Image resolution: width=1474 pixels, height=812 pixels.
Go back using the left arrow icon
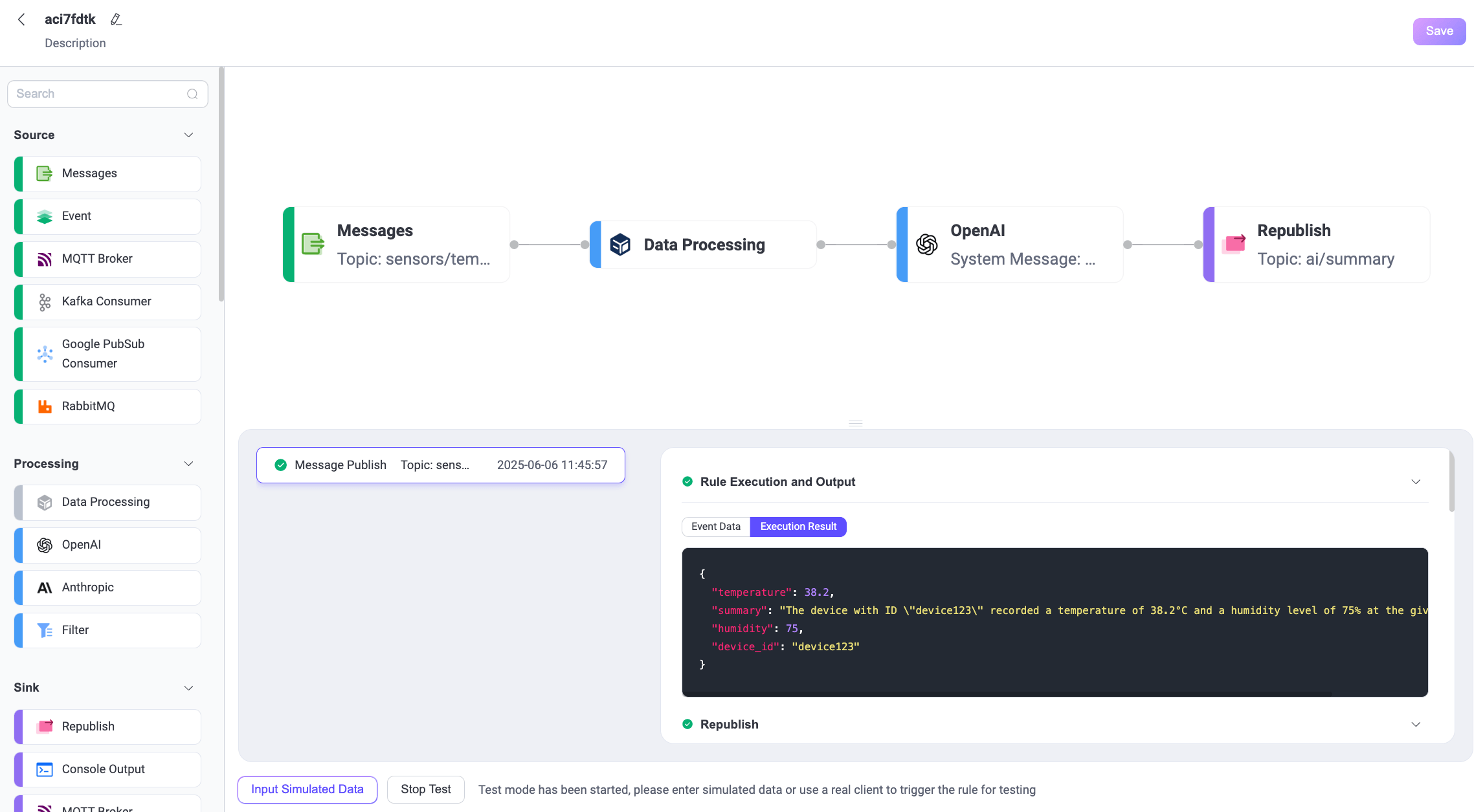point(21,19)
